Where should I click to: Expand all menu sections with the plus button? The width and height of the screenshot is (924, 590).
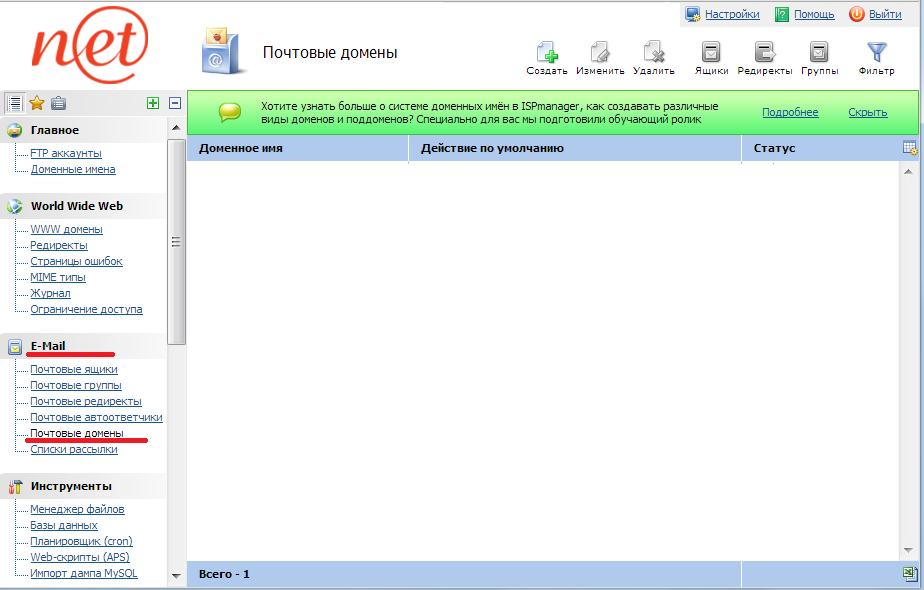tap(153, 103)
